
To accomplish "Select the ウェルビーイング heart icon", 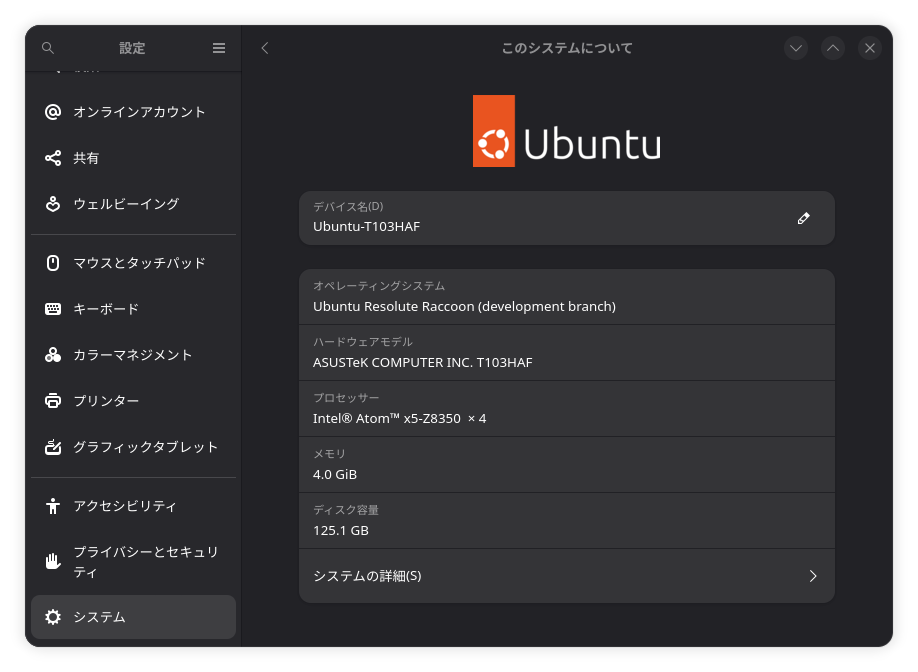I will [x=53, y=203].
